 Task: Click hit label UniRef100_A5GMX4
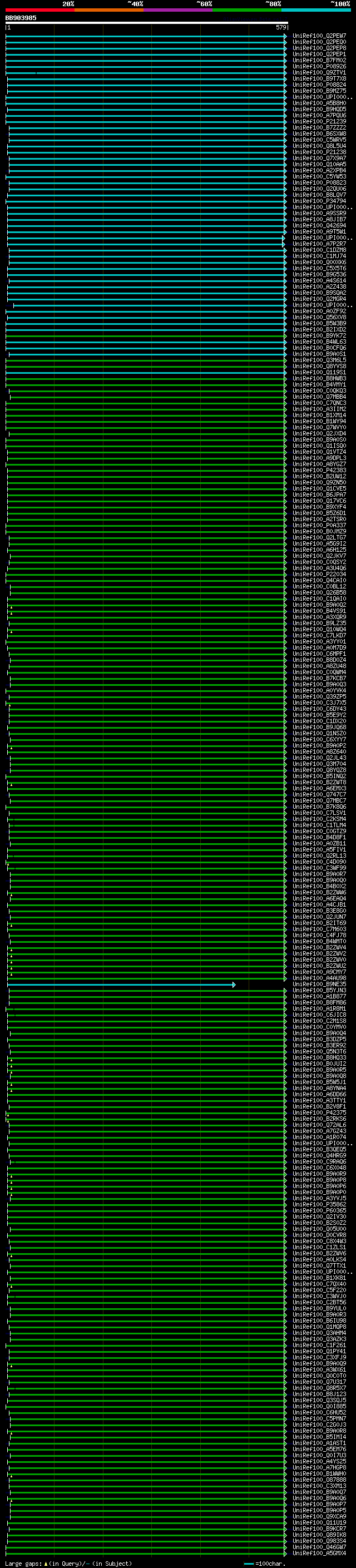click(x=319, y=1554)
